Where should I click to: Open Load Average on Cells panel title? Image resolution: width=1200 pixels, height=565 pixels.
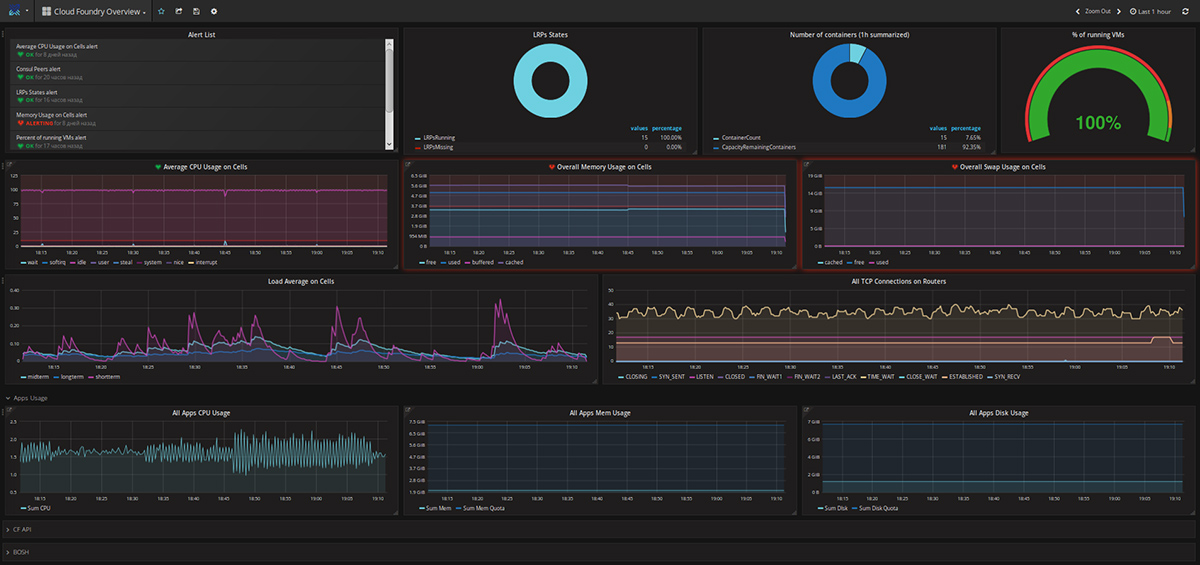point(301,282)
